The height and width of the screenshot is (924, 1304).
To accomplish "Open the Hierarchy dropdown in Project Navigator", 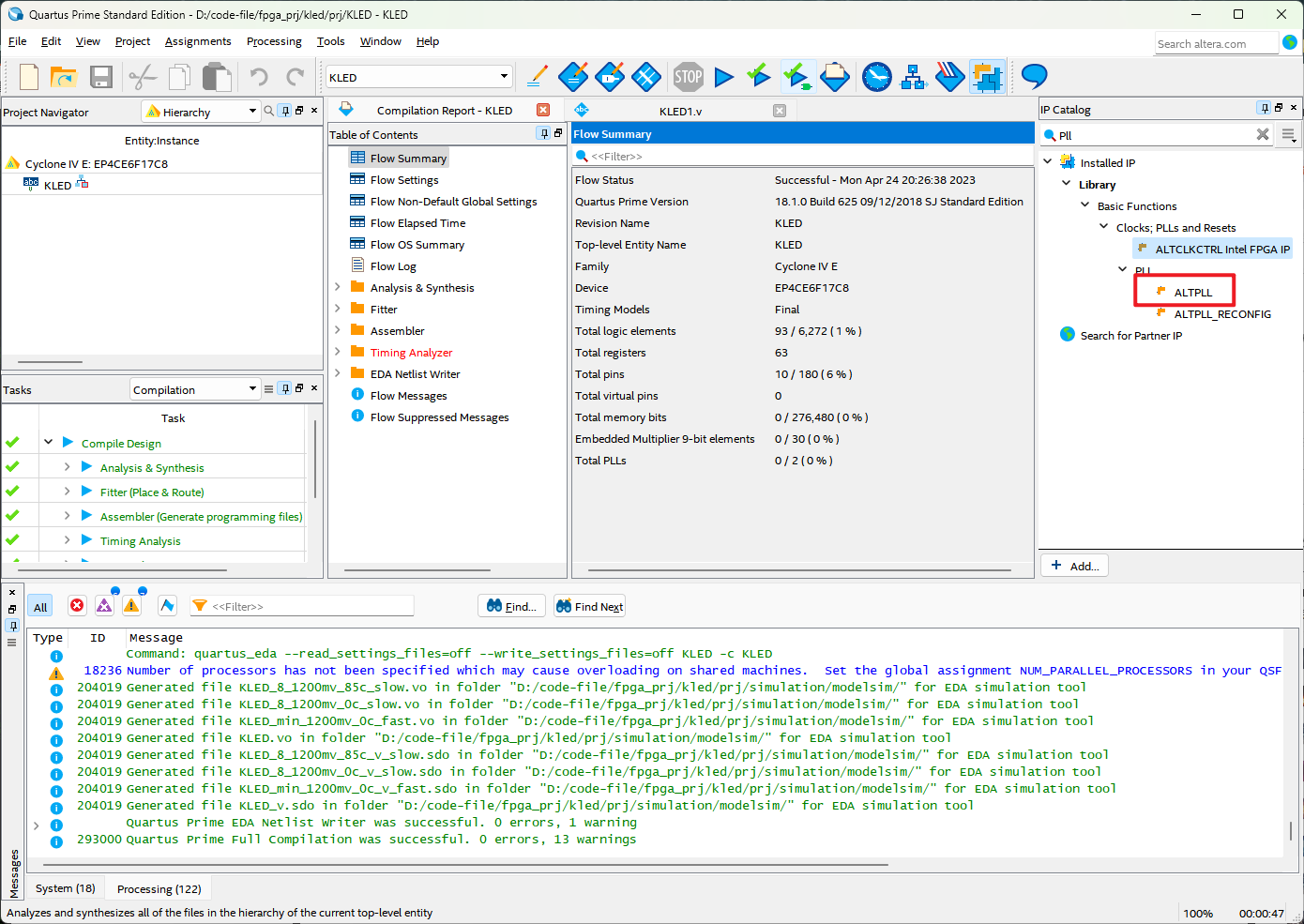I will click(x=201, y=112).
